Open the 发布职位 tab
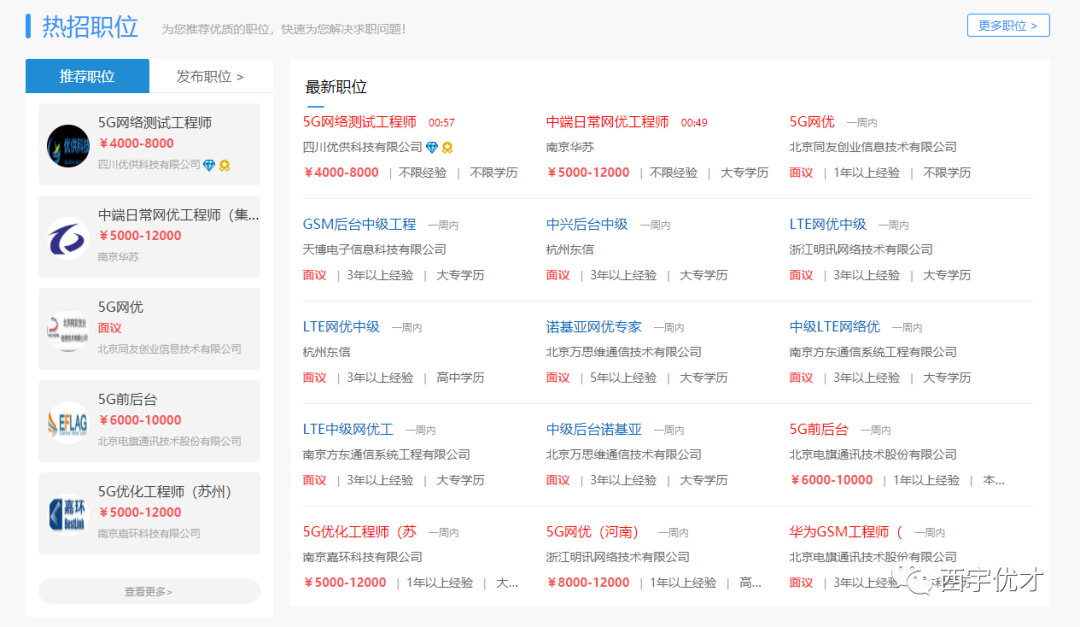Viewport: 1080px width, 627px height. coord(211,76)
